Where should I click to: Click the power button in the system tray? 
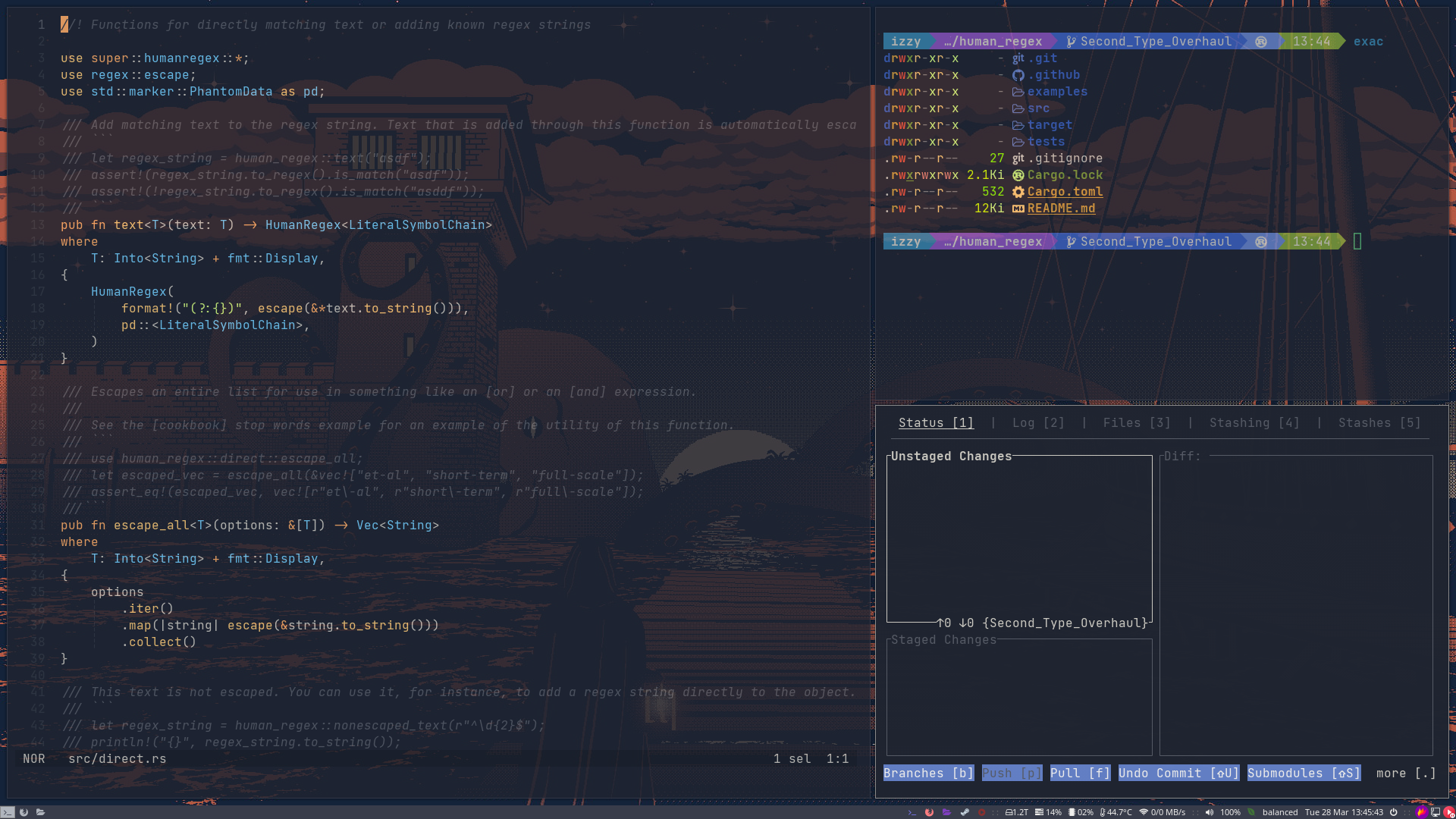[x=1393, y=812]
